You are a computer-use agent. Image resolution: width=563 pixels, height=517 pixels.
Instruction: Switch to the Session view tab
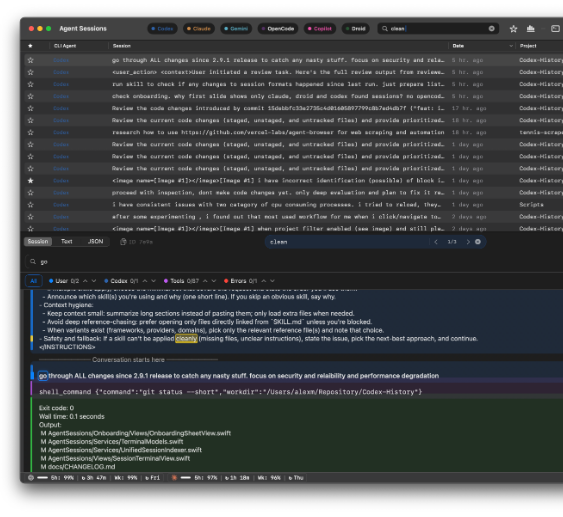pos(38,242)
